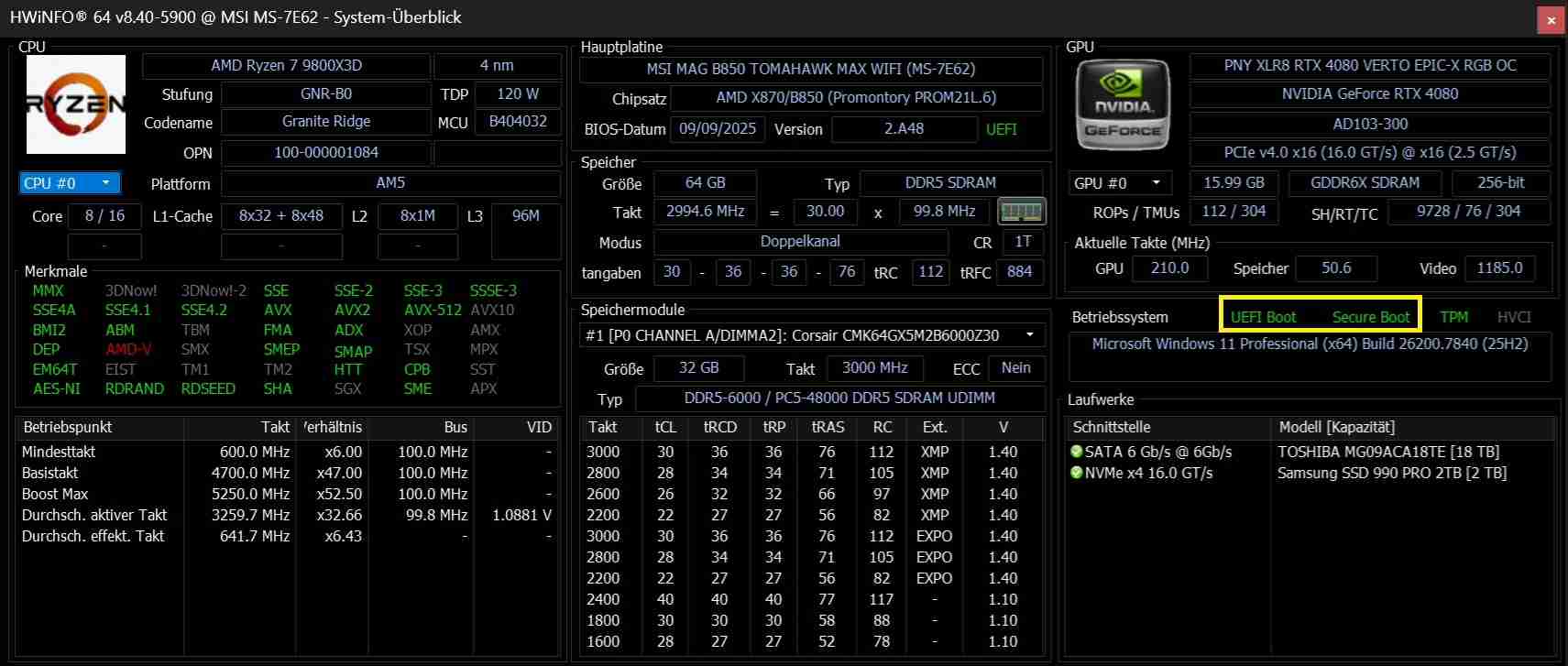Click the green memory module icon
1568x666 pixels.
point(1022,212)
